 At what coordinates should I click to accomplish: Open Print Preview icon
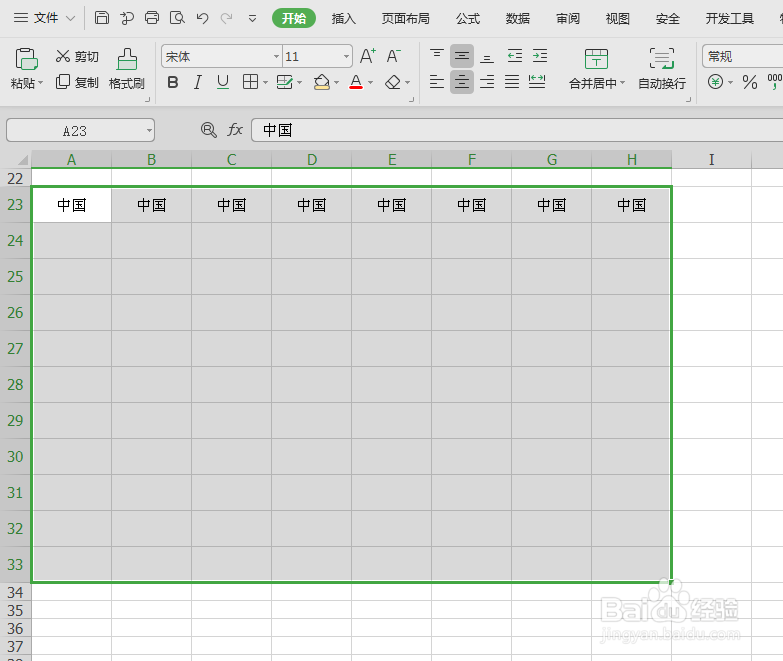[x=177, y=18]
